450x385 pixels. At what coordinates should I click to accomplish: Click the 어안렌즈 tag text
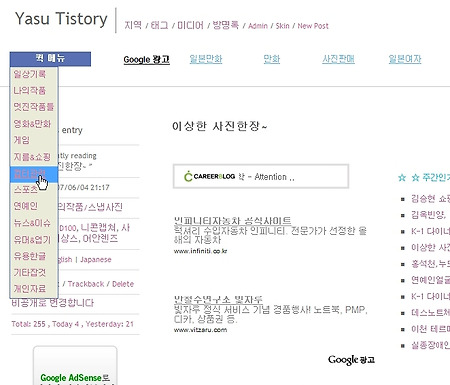100,238
